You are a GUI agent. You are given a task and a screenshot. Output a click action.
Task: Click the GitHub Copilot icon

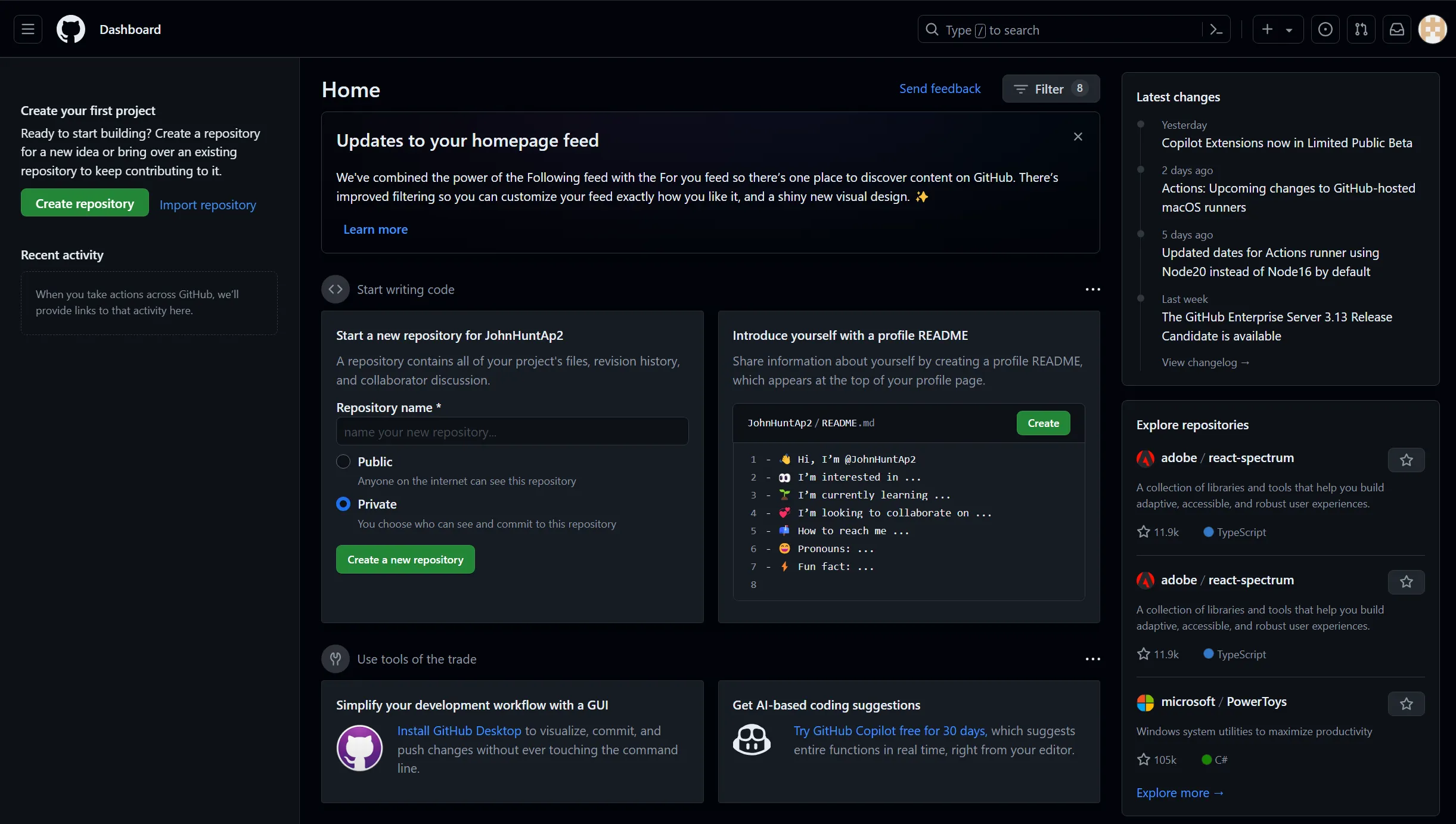tap(751, 740)
